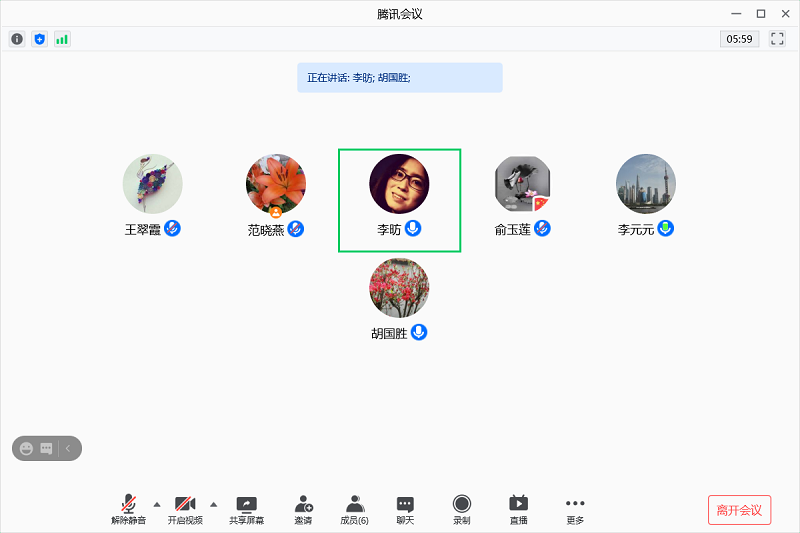
Task: Unmute microphone with 解除静音 button
Action: coord(128,509)
